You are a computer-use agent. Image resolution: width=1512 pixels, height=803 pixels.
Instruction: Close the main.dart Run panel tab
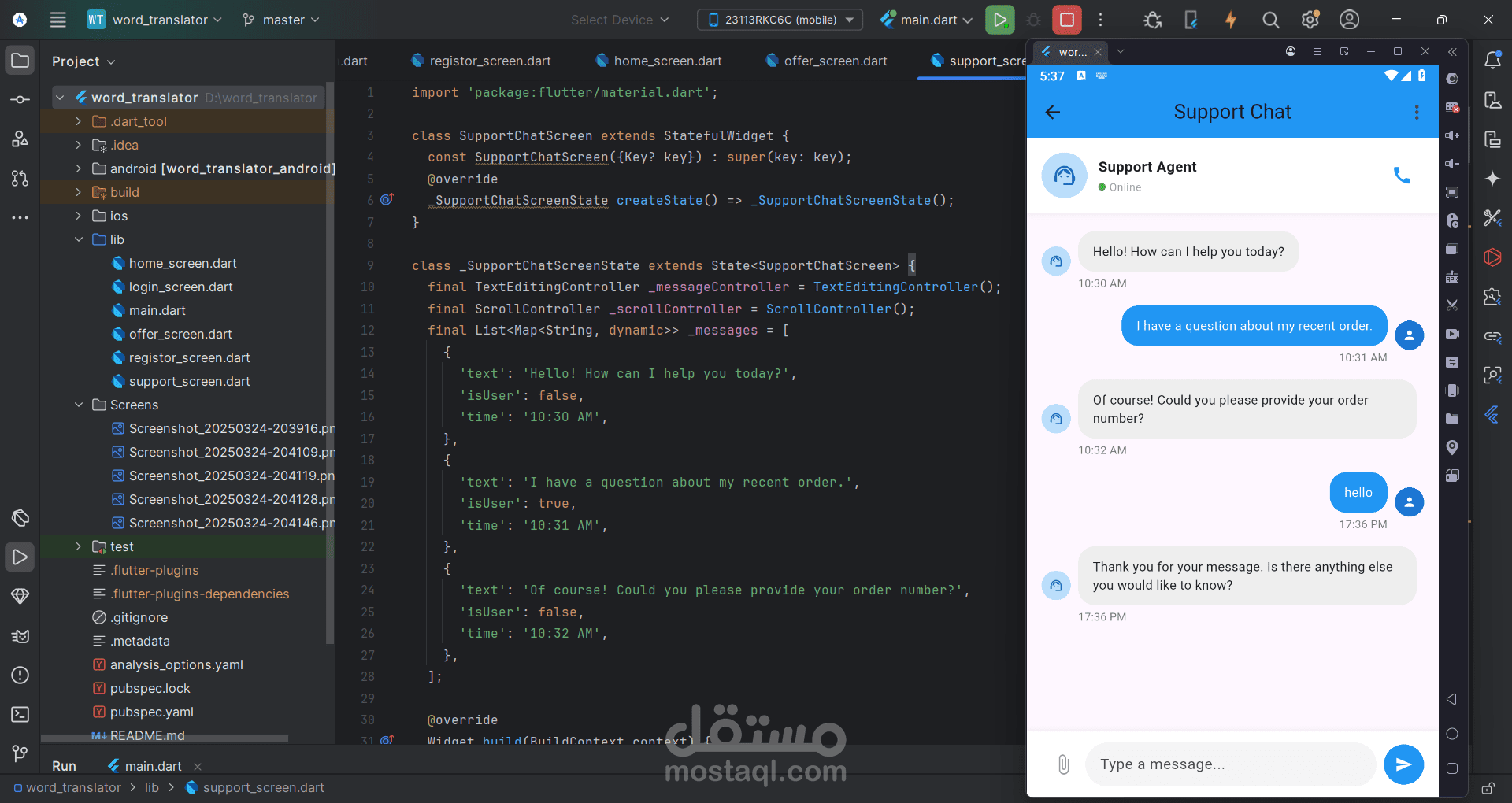coord(198,767)
